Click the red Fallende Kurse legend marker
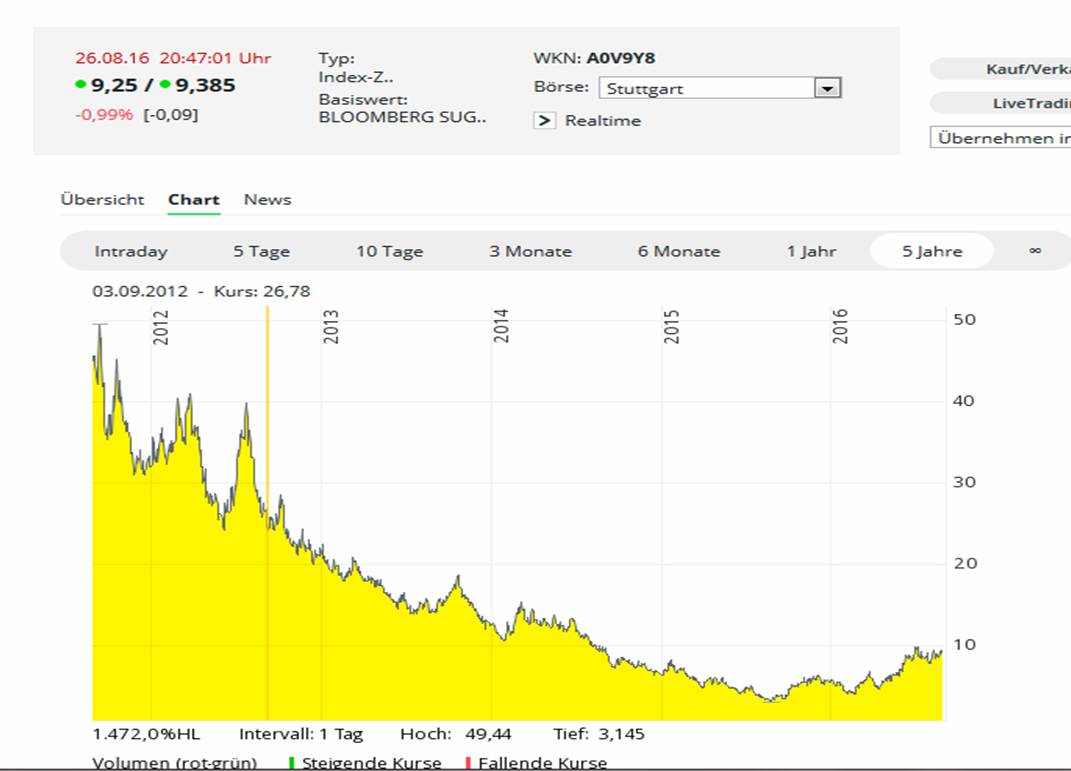Screen dimensions: 1071x771 pos(469,763)
